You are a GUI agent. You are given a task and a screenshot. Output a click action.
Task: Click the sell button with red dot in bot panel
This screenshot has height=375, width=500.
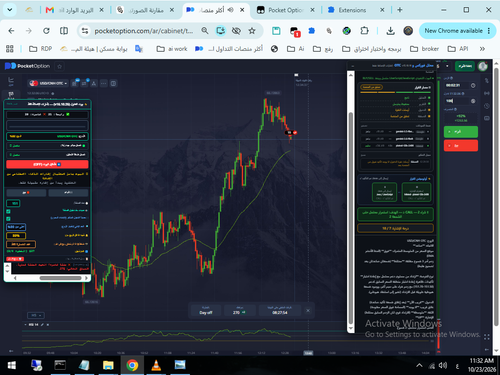pyautogui.click(x=26, y=193)
